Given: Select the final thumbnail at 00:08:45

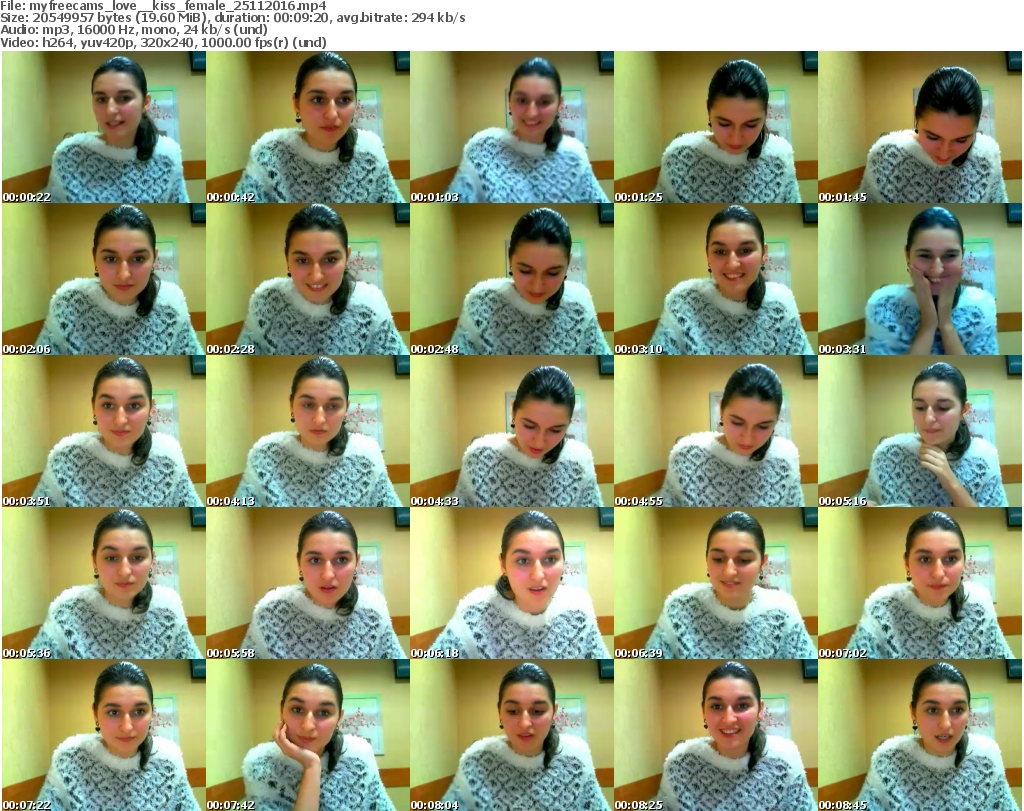Looking at the screenshot, I should coord(919,735).
